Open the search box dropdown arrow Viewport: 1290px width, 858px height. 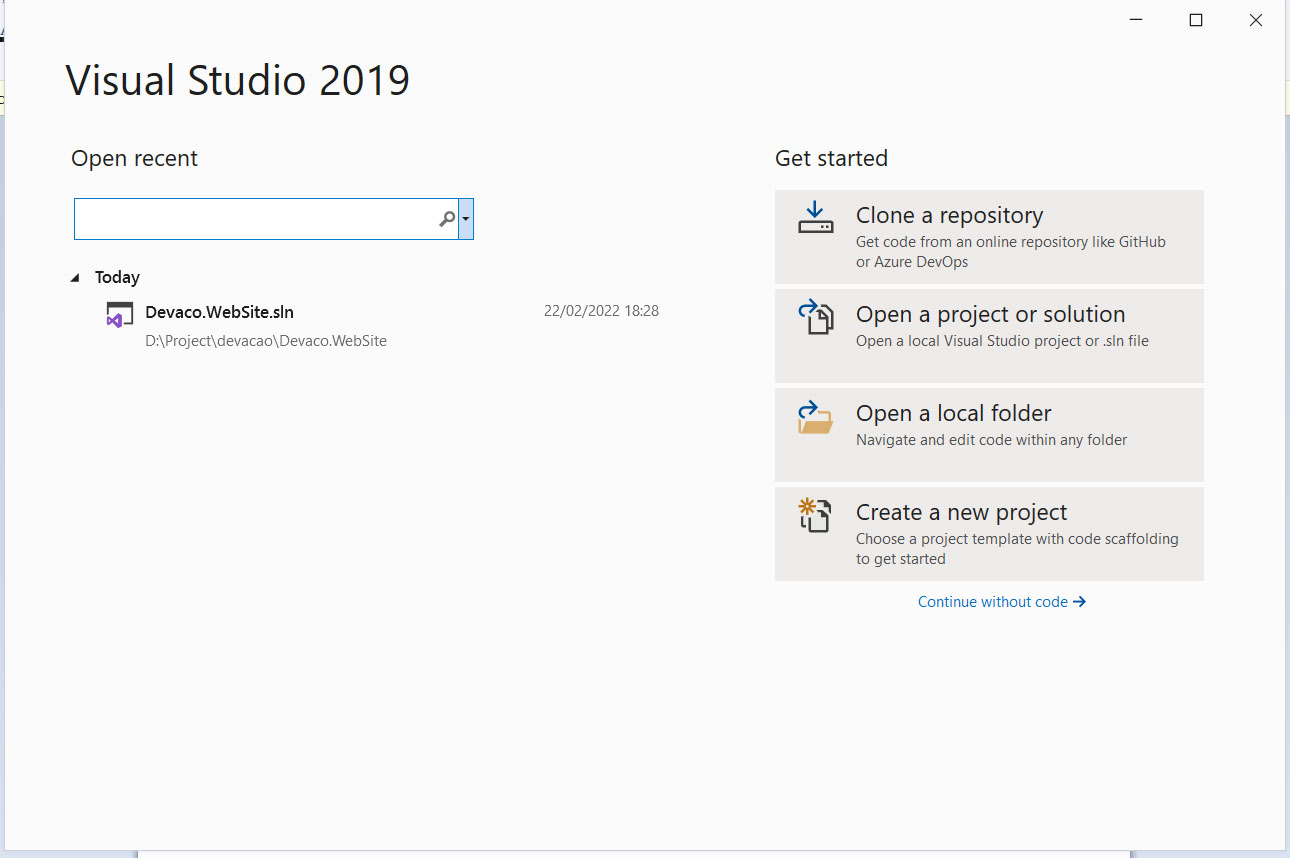pyautogui.click(x=466, y=219)
